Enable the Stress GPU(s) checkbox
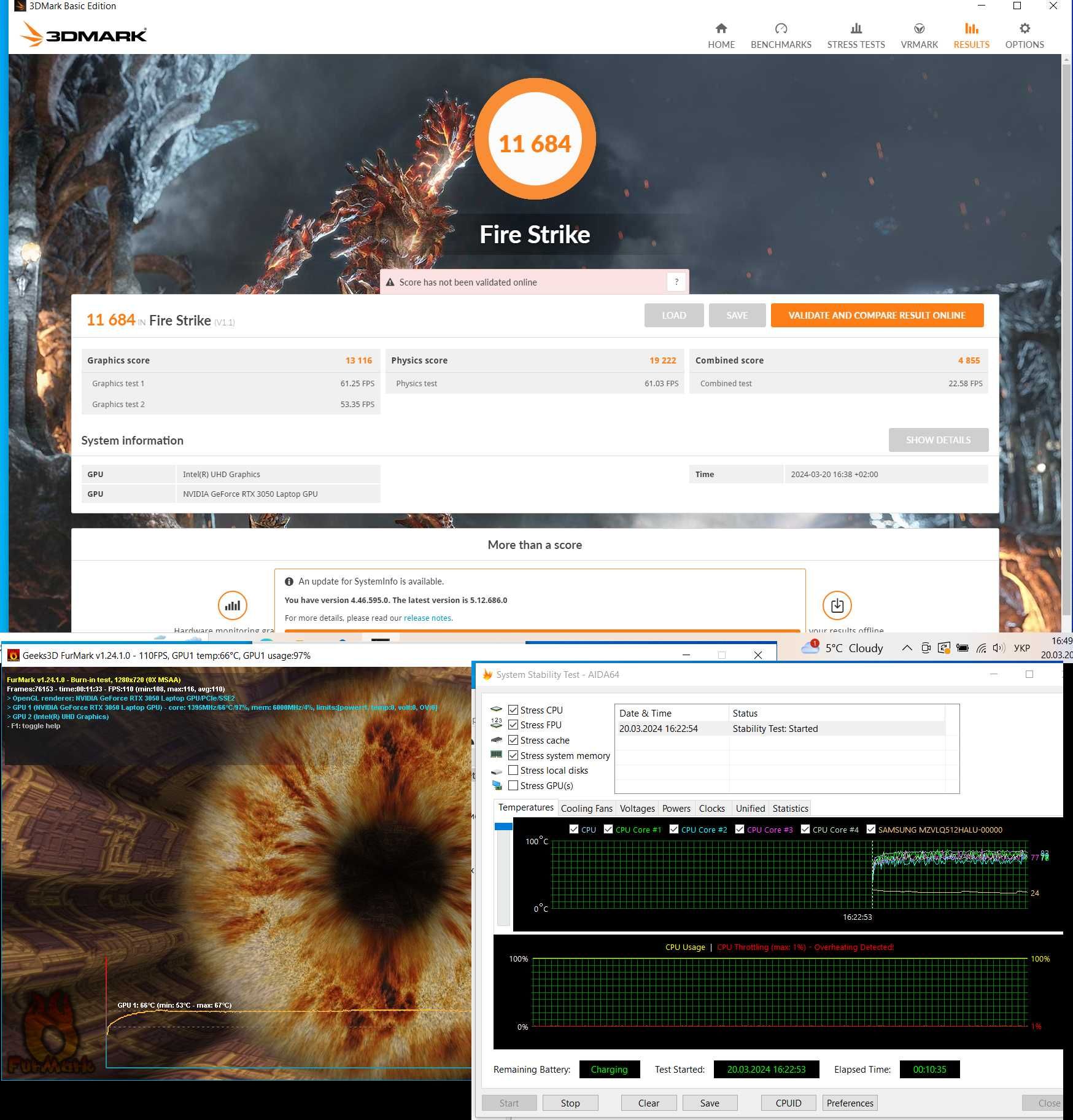 click(513, 785)
